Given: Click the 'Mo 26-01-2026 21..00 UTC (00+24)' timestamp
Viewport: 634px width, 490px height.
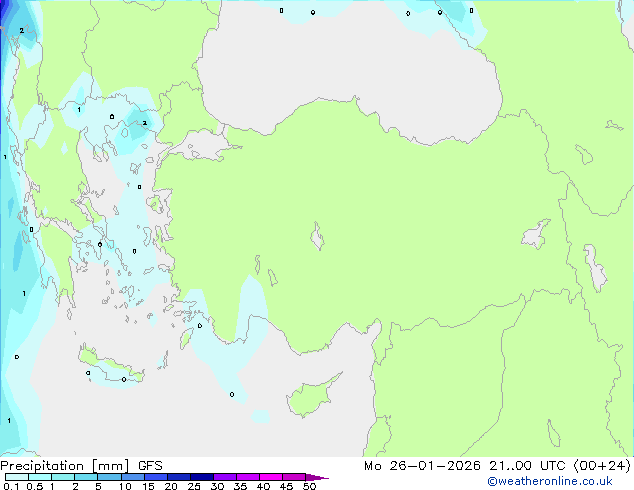Looking at the screenshot, I should 497,466.
